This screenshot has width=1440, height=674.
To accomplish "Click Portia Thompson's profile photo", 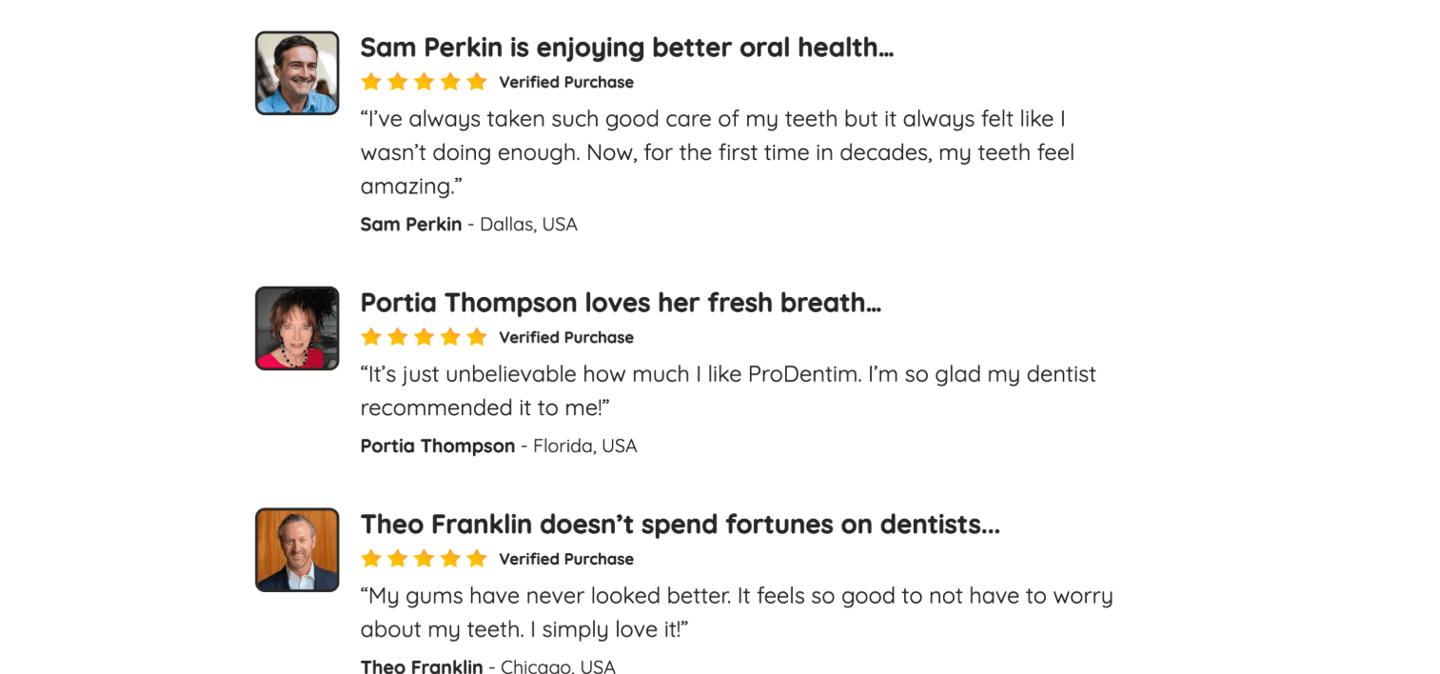I will tap(297, 328).
